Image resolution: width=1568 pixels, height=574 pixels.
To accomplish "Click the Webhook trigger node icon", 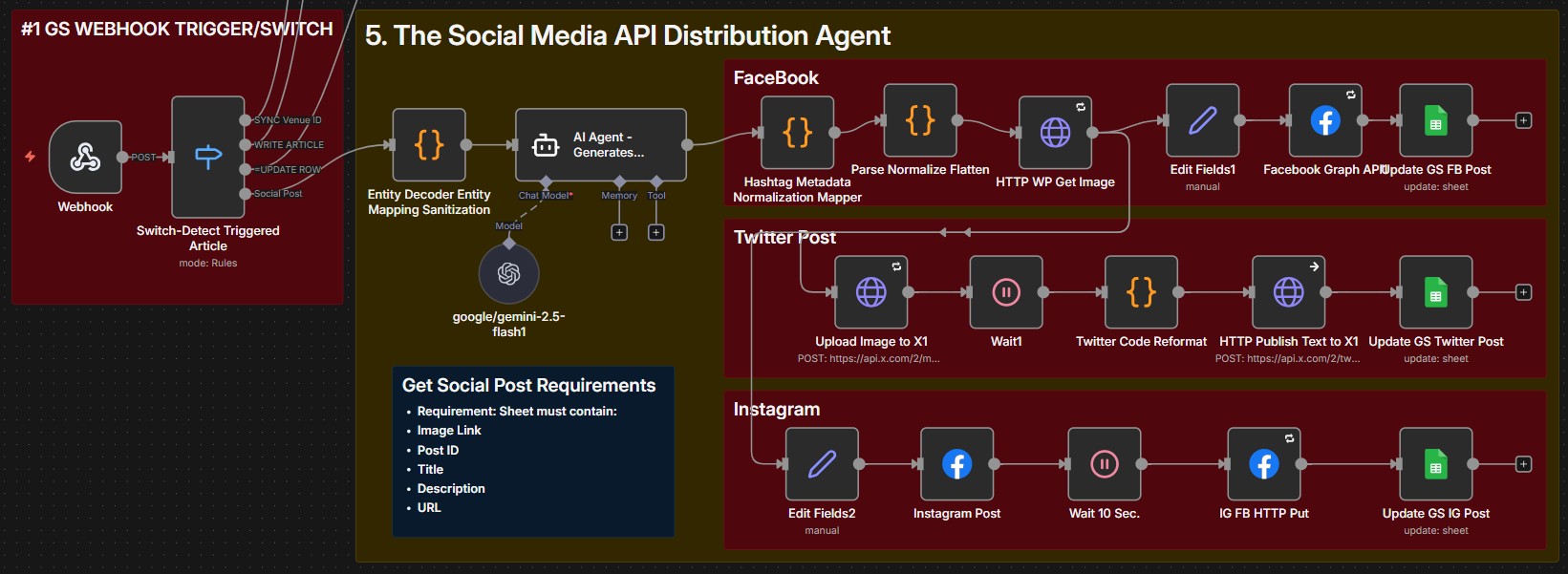I will pos(85,158).
